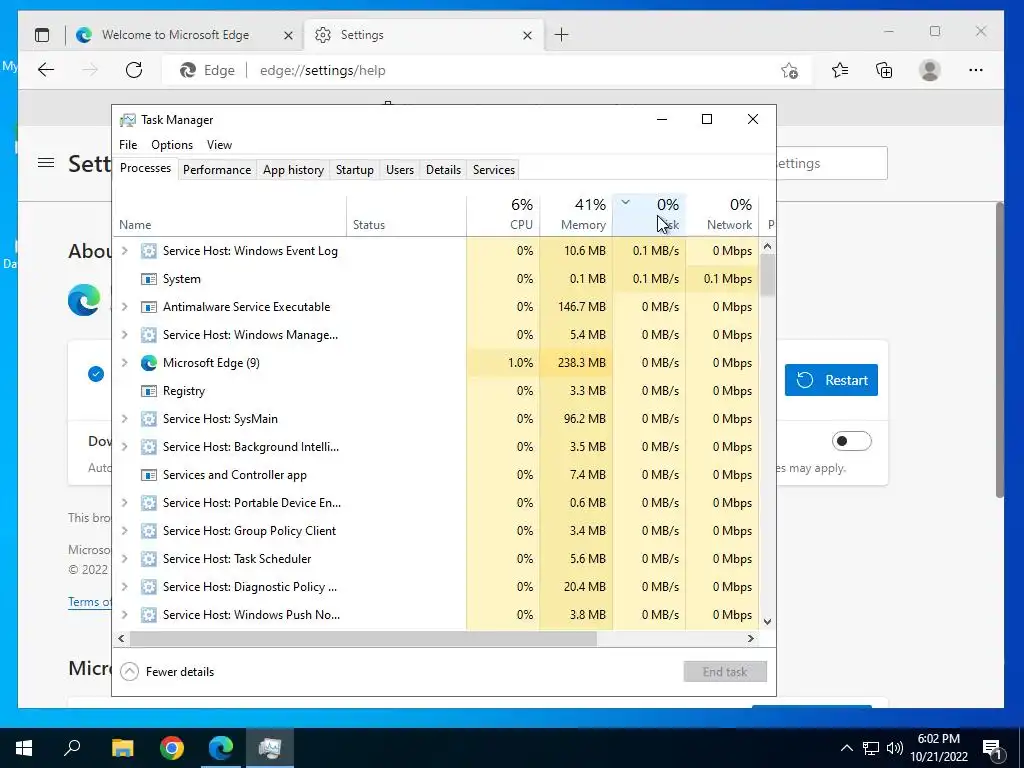
Task: Switch to Edge from taskbar
Action: [221, 748]
